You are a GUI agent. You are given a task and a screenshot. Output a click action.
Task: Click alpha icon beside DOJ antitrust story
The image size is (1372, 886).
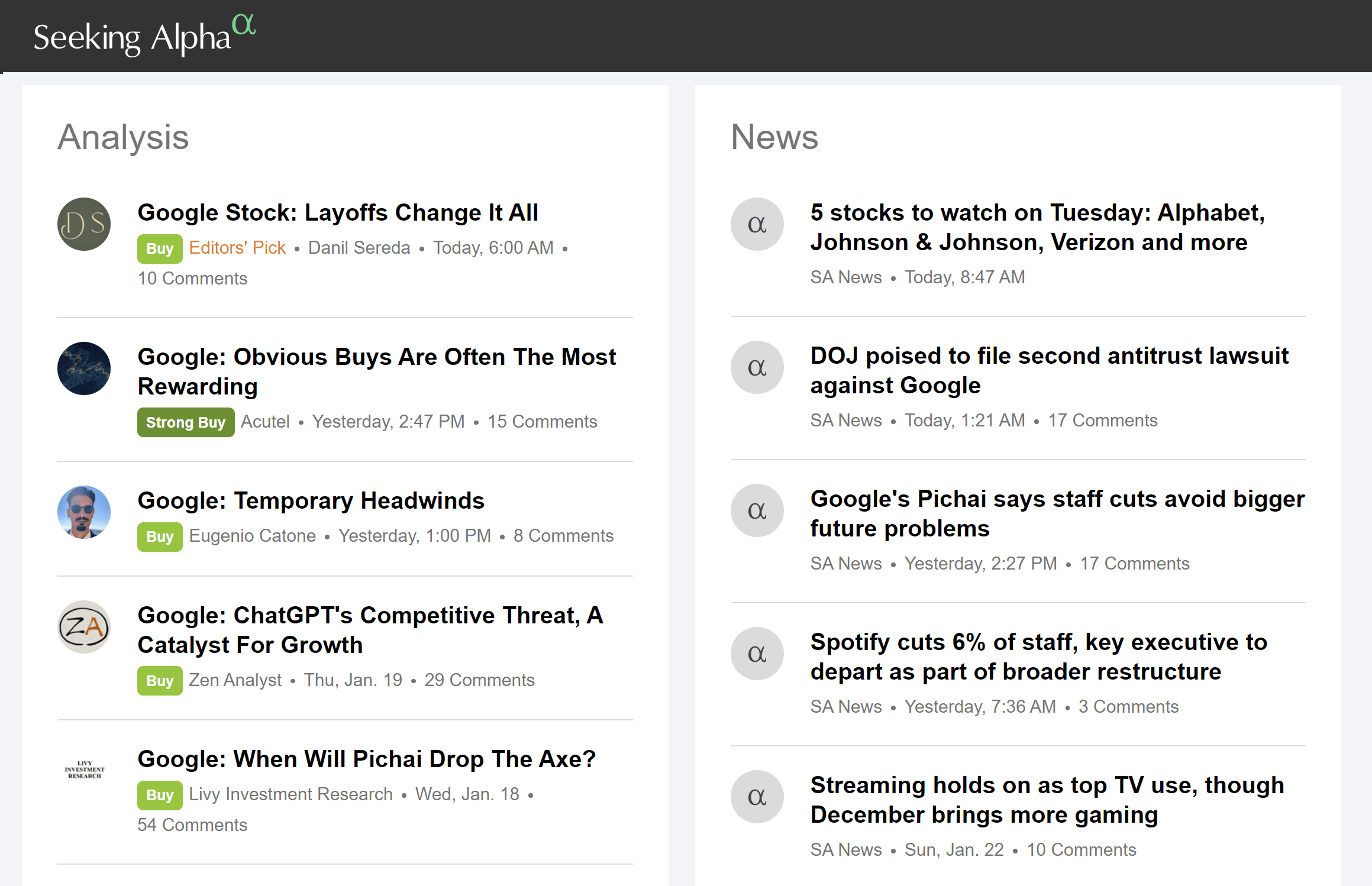[757, 367]
